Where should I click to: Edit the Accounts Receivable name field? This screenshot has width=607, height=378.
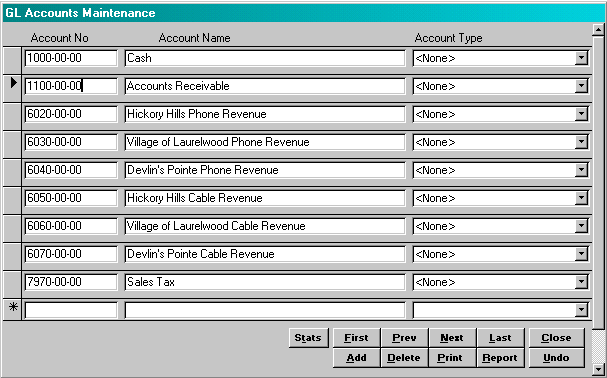265,86
